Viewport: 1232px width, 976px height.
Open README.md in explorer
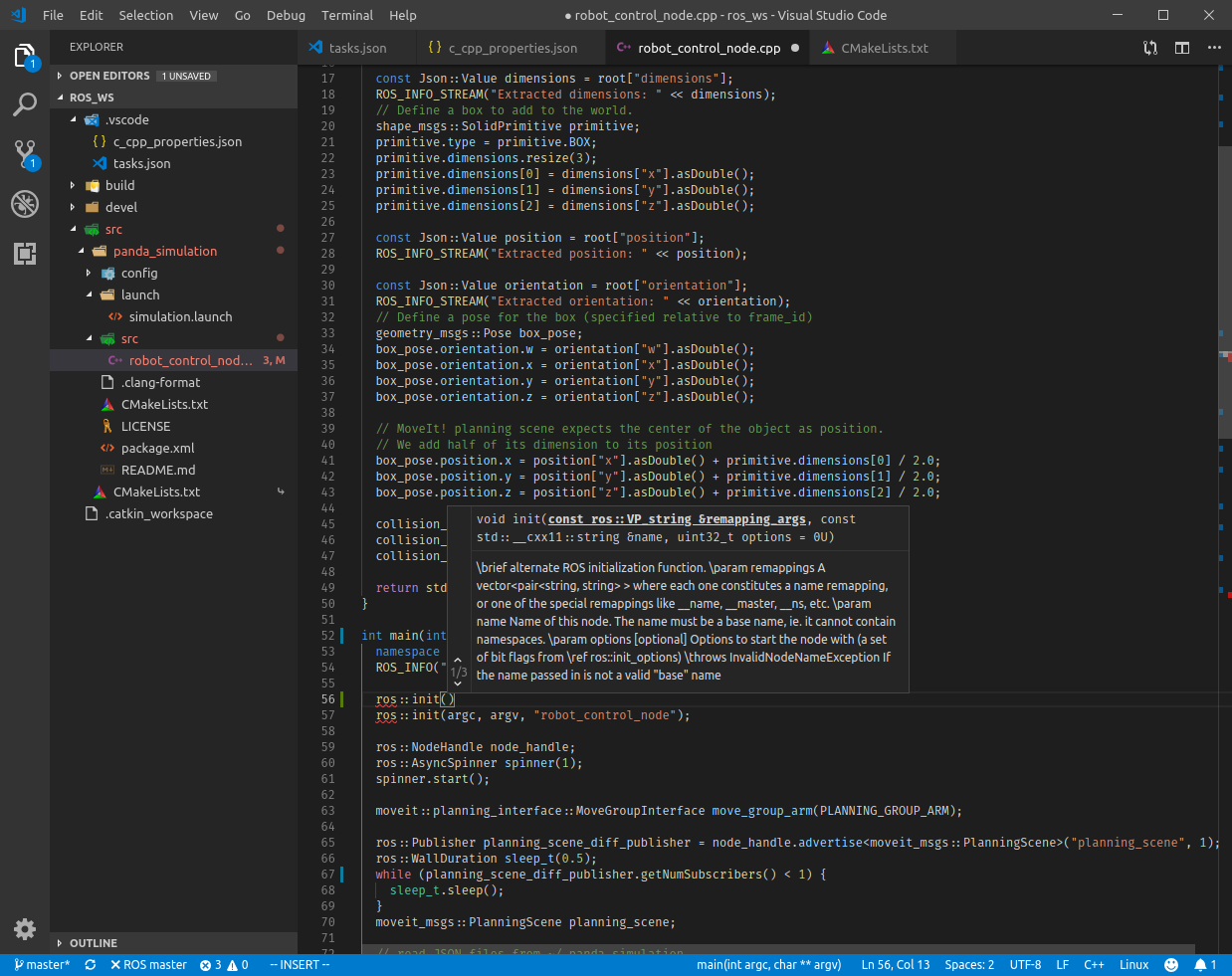(173, 470)
